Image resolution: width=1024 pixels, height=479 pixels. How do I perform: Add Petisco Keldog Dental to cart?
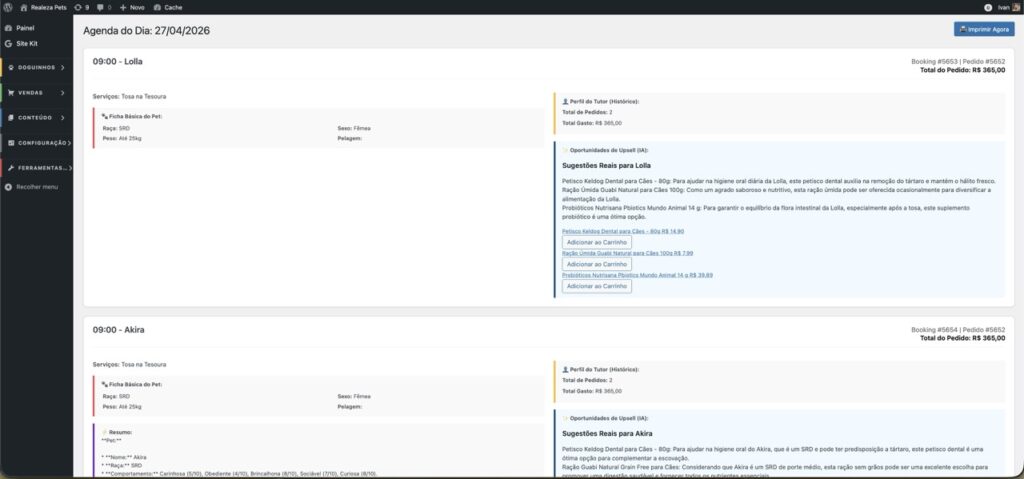click(x=597, y=242)
